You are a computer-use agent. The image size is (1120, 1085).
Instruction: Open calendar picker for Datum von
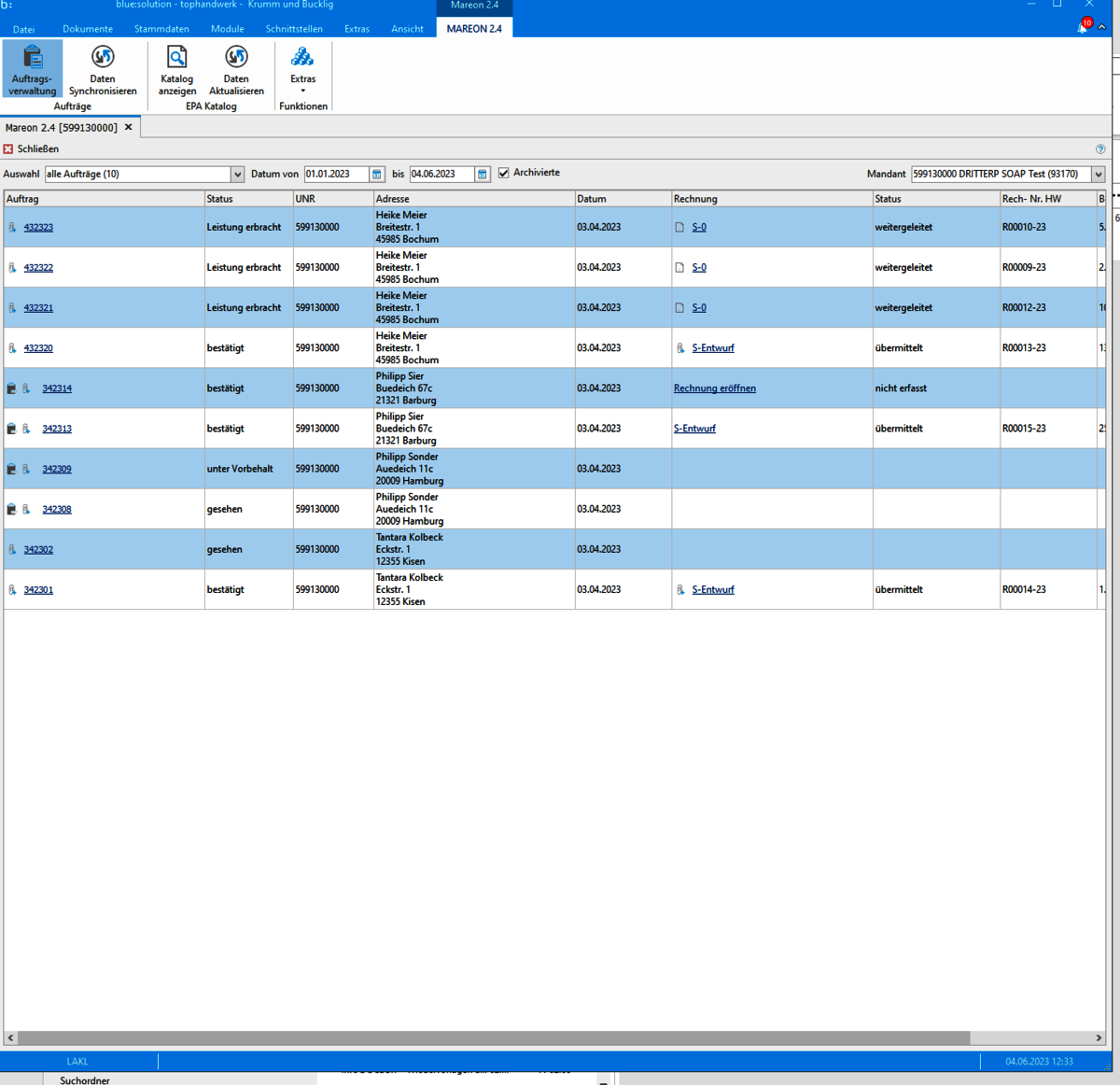377,175
